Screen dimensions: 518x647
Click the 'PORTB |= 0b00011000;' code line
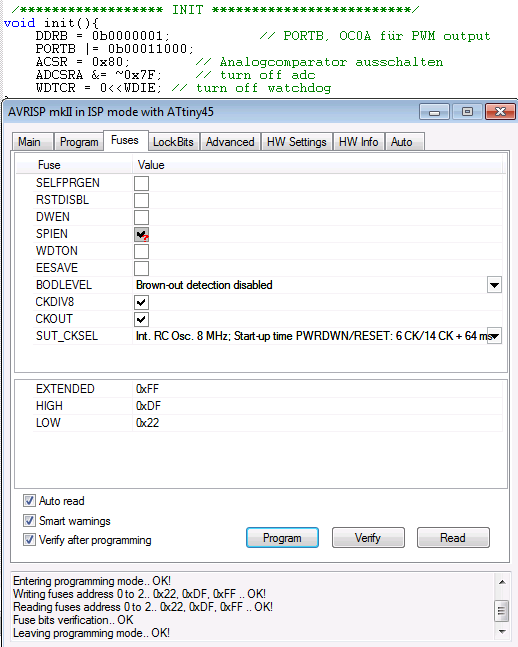click(114, 49)
